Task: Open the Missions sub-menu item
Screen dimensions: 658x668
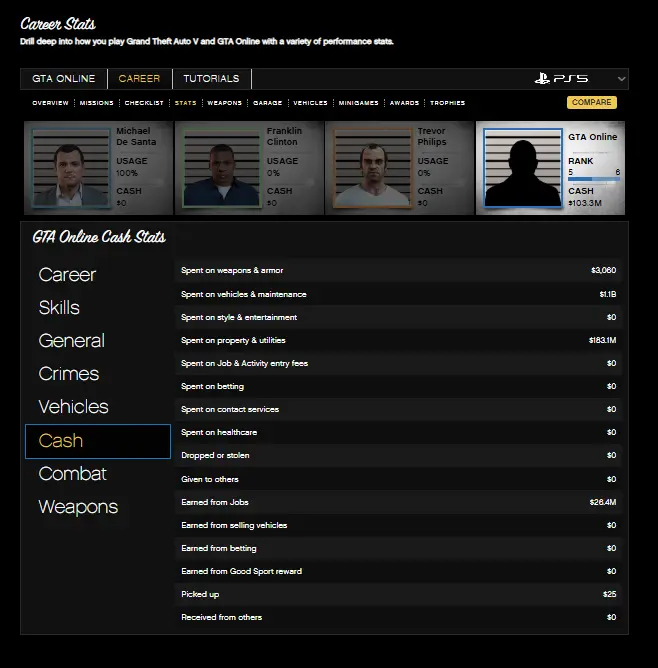Action: (x=97, y=103)
